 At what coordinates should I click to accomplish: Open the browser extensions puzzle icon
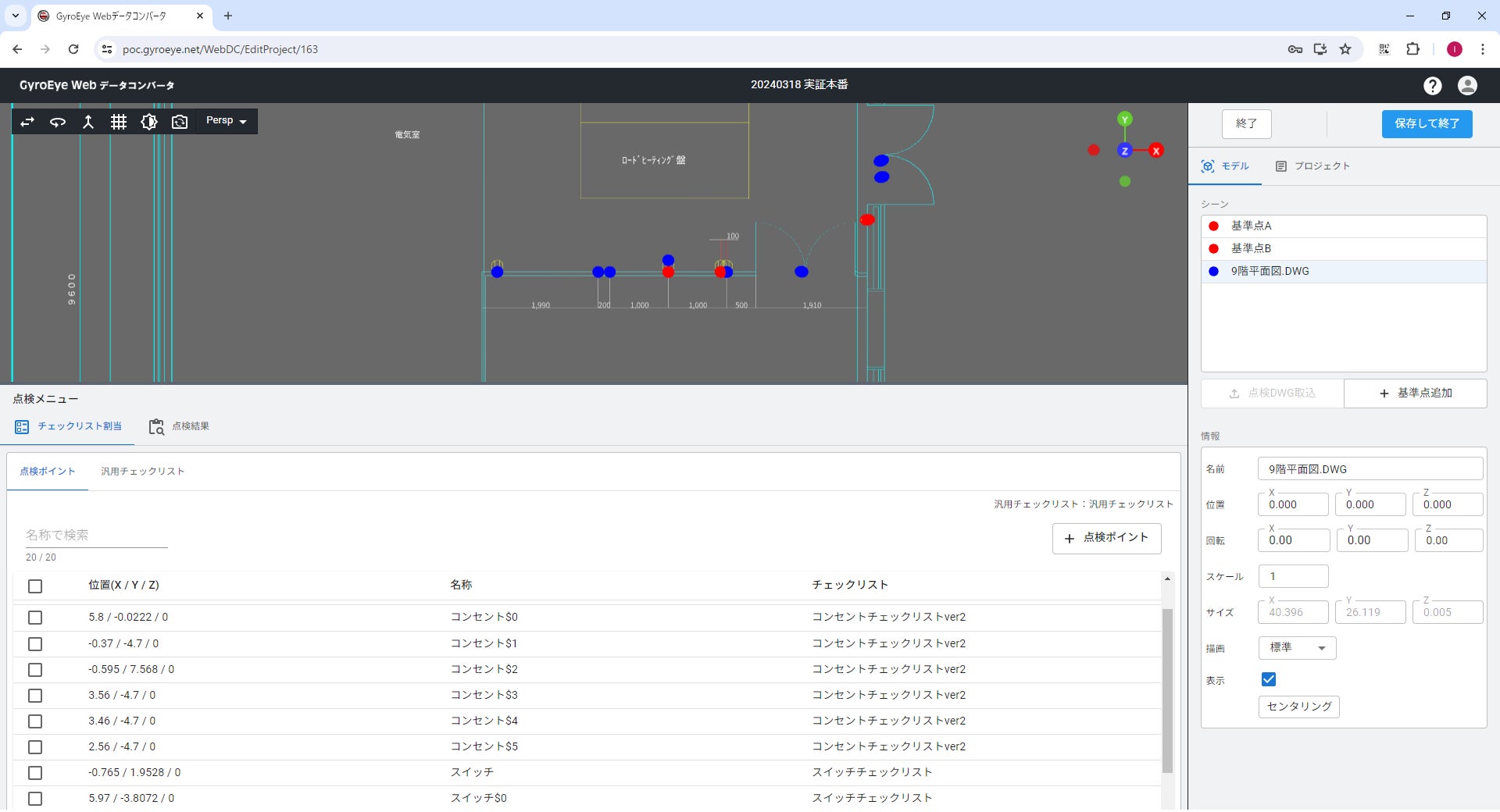(x=1412, y=49)
